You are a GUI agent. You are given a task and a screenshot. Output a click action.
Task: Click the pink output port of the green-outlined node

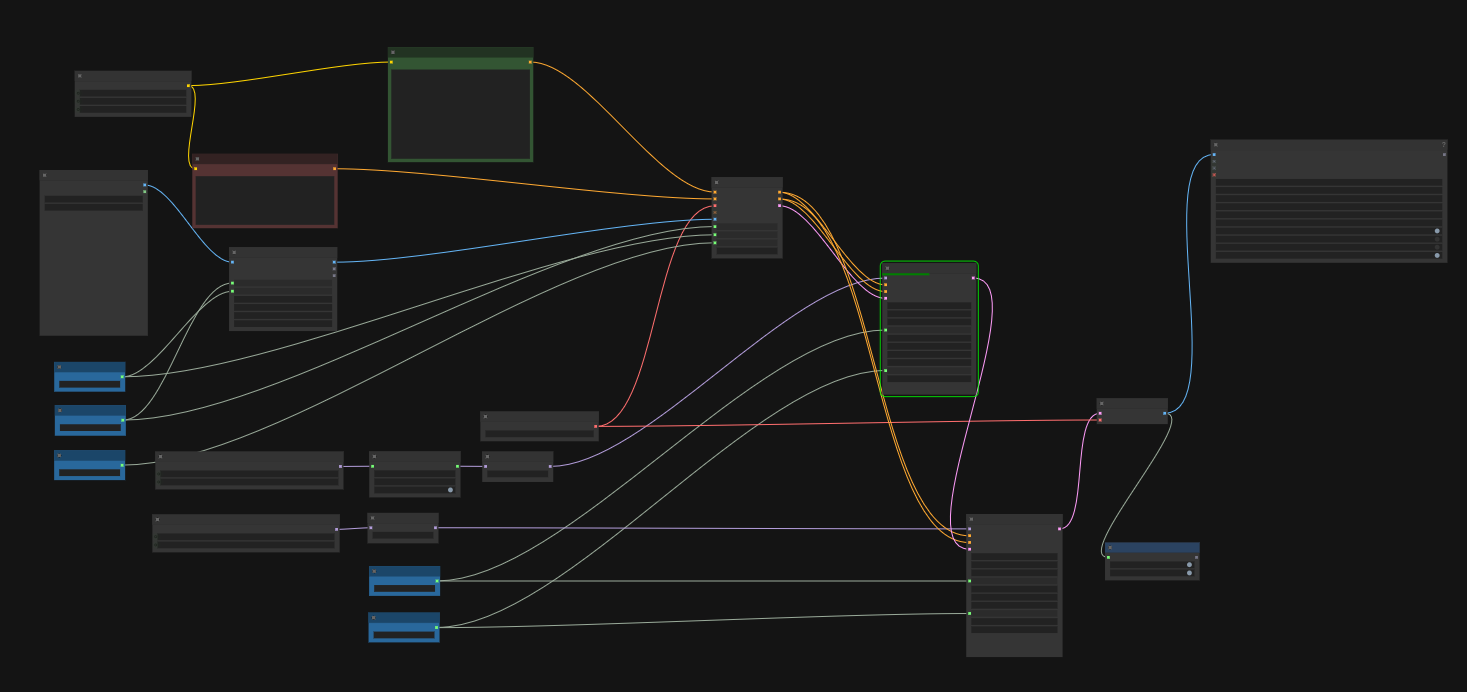coord(973,278)
